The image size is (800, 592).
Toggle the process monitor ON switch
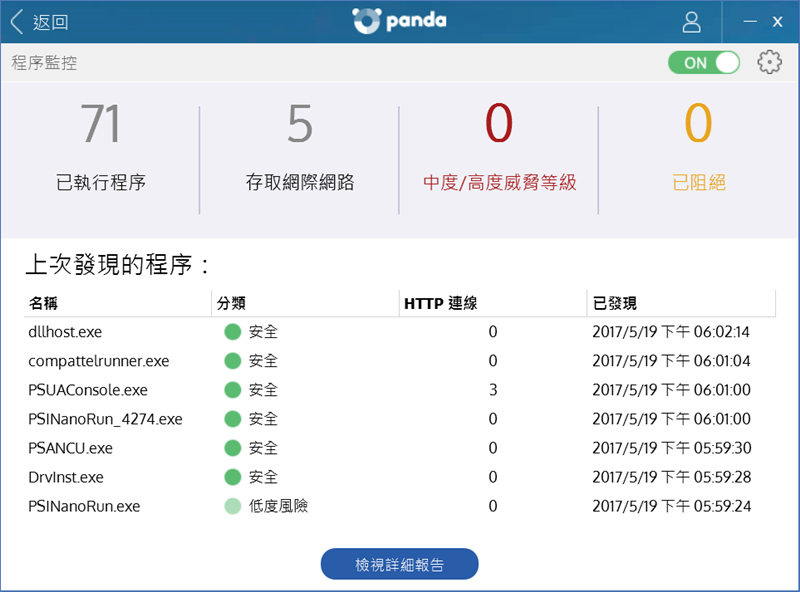point(705,62)
